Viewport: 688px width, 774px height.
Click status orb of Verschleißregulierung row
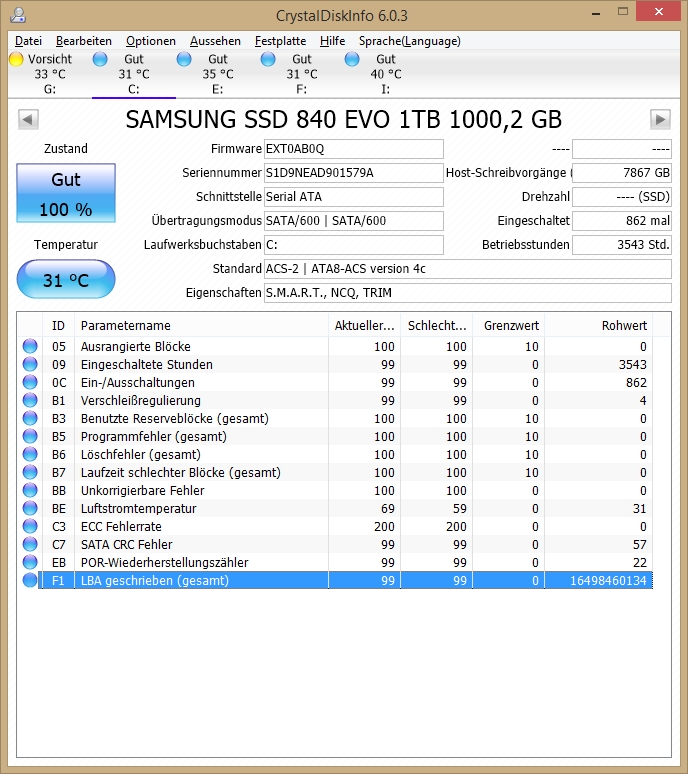30,400
